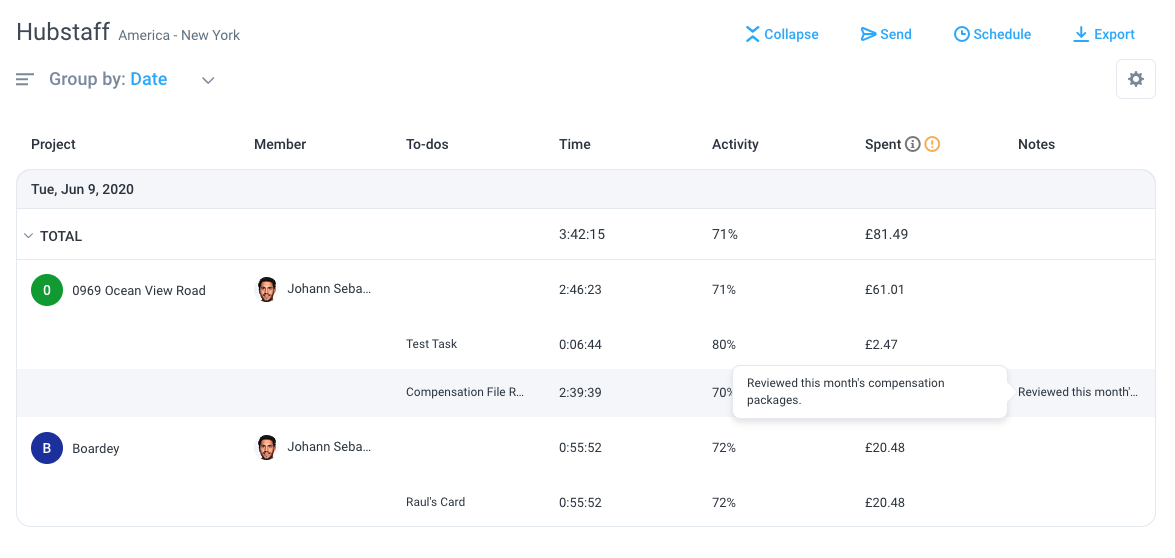
Task: Click the Time column header
Action: [x=575, y=145]
